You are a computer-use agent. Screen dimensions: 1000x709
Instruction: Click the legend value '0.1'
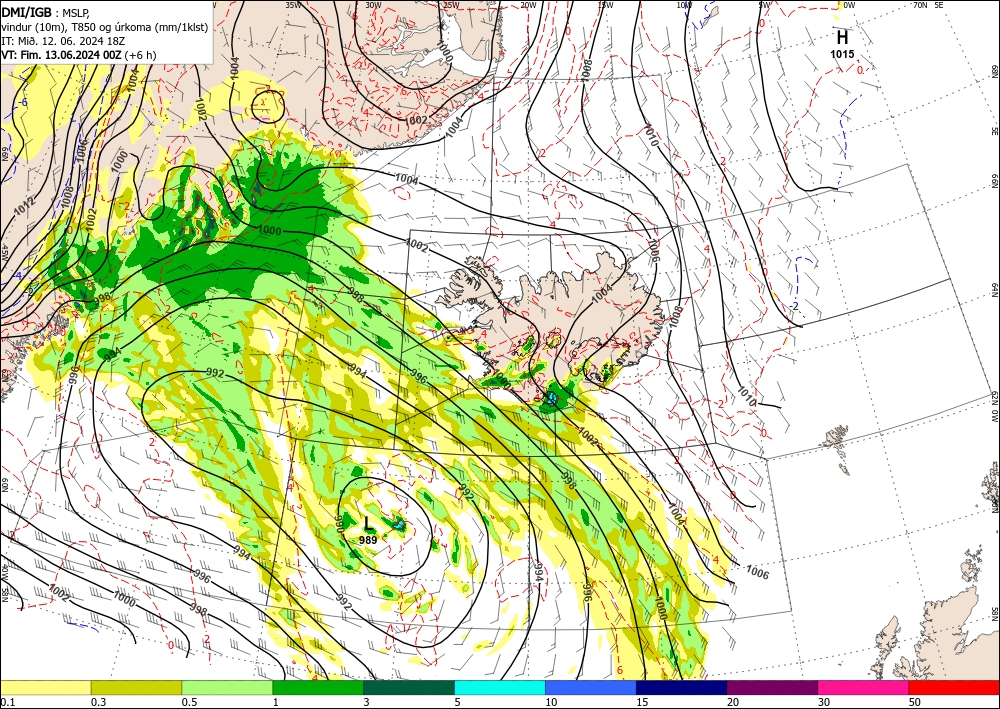(7, 702)
